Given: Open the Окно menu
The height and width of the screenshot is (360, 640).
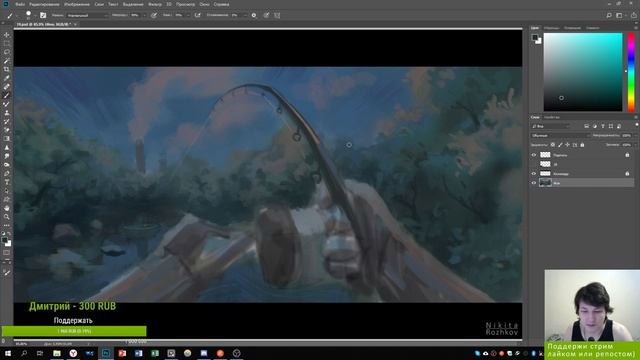Looking at the screenshot, I should (x=204, y=4).
